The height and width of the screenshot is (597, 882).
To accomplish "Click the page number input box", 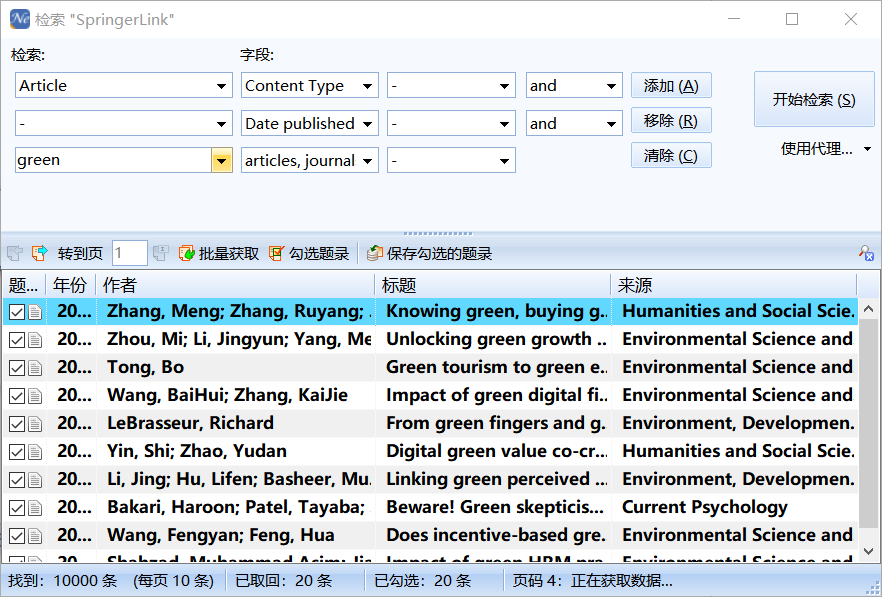I will click(129, 253).
